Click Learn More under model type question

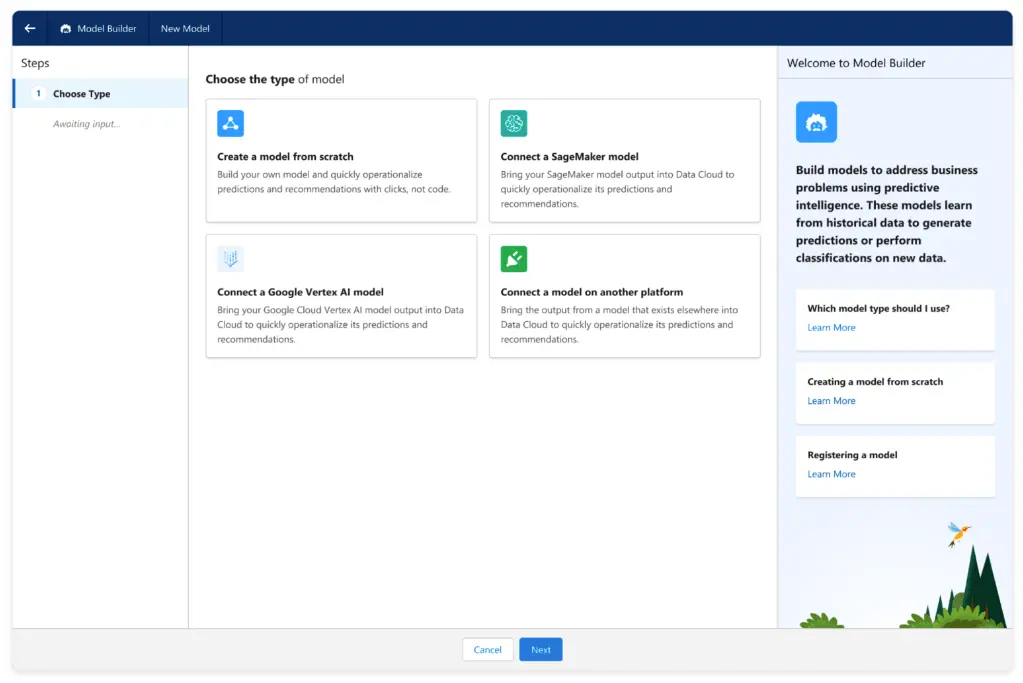click(831, 327)
